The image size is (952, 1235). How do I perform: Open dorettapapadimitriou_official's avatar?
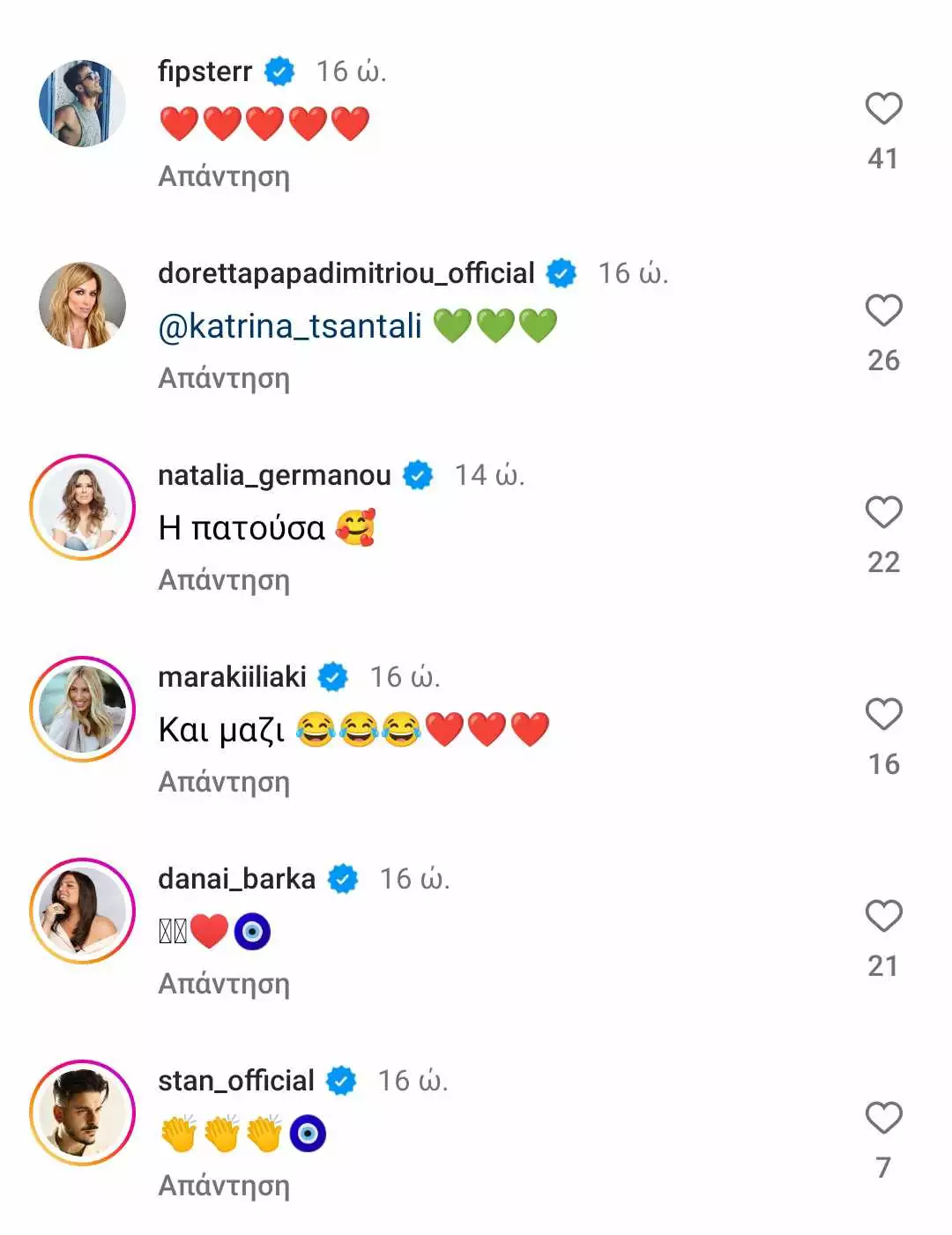tap(82, 305)
